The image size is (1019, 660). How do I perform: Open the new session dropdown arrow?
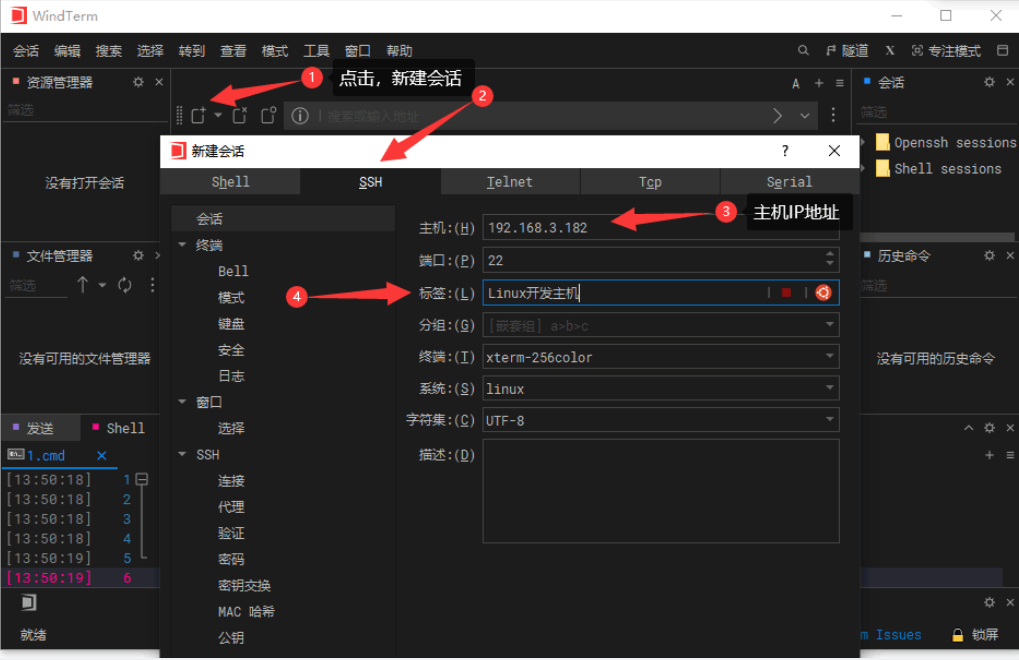[x=218, y=115]
